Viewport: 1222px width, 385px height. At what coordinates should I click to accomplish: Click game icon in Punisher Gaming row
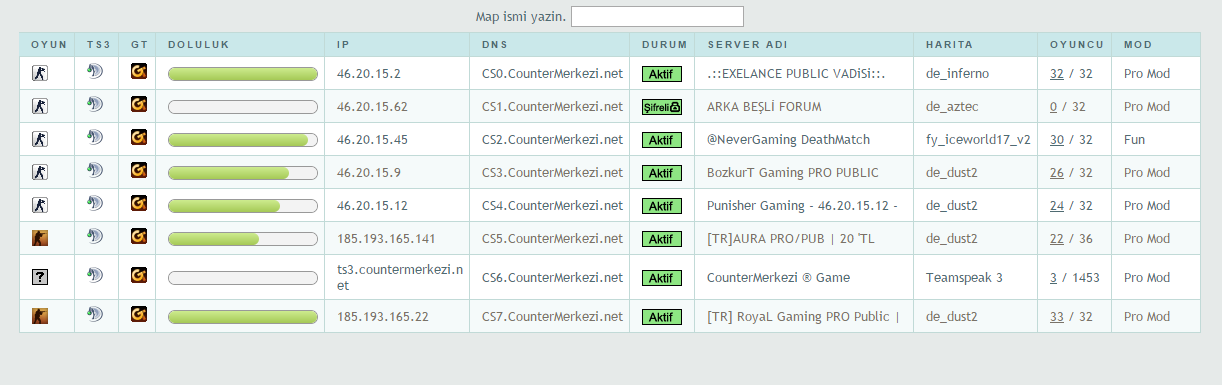click(40, 205)
